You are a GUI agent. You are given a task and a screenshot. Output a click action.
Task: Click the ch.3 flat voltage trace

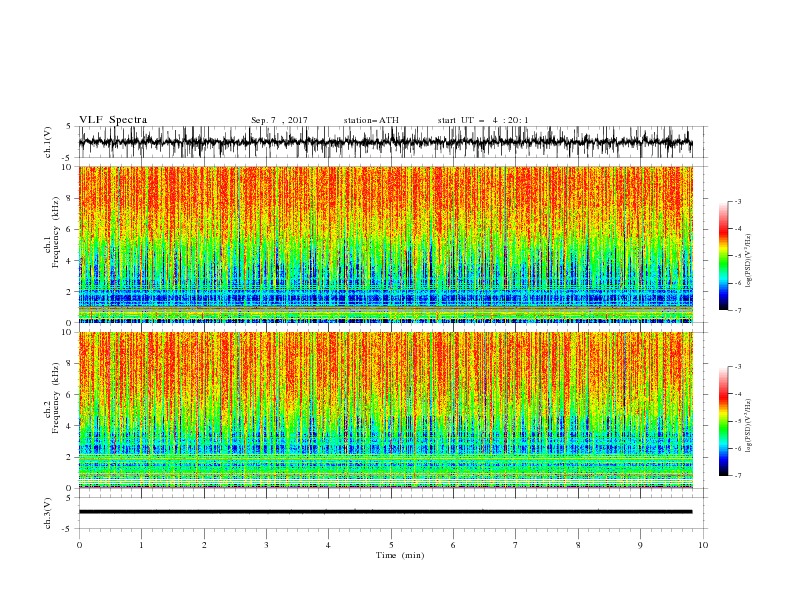pos(385,512)
